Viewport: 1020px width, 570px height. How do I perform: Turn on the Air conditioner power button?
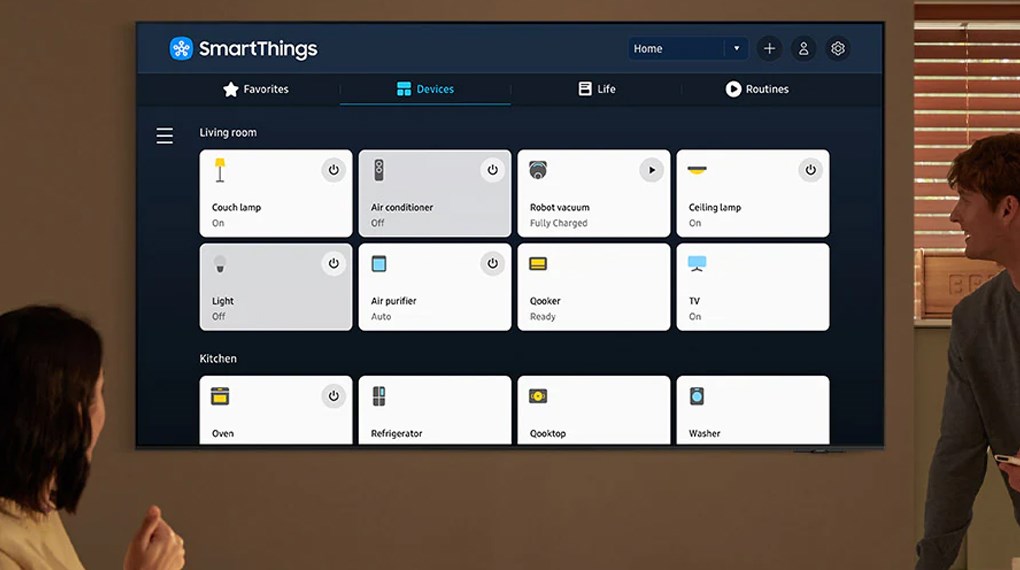(x=492, y=170)
